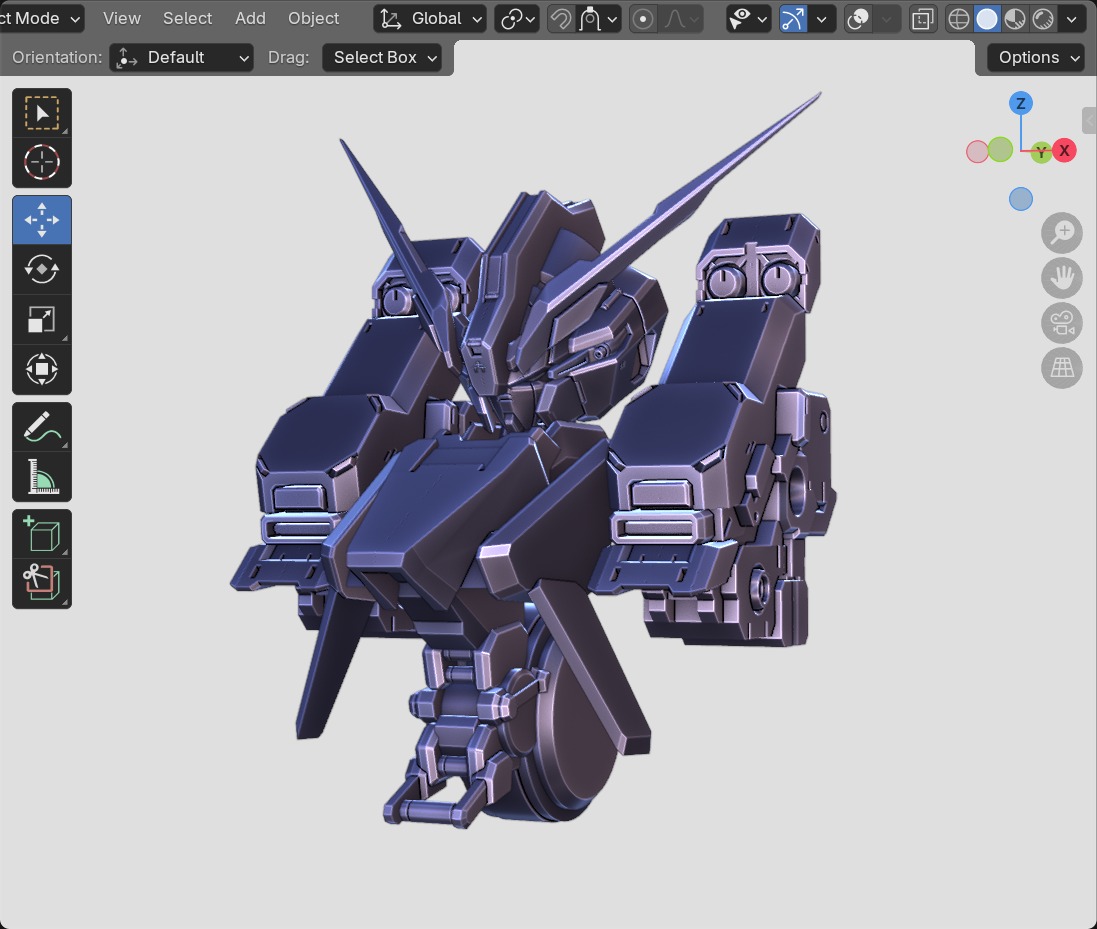The width and height of the screenshot is (1097, 929).
Task: Choose the Move tool
Action: [42, 220]
